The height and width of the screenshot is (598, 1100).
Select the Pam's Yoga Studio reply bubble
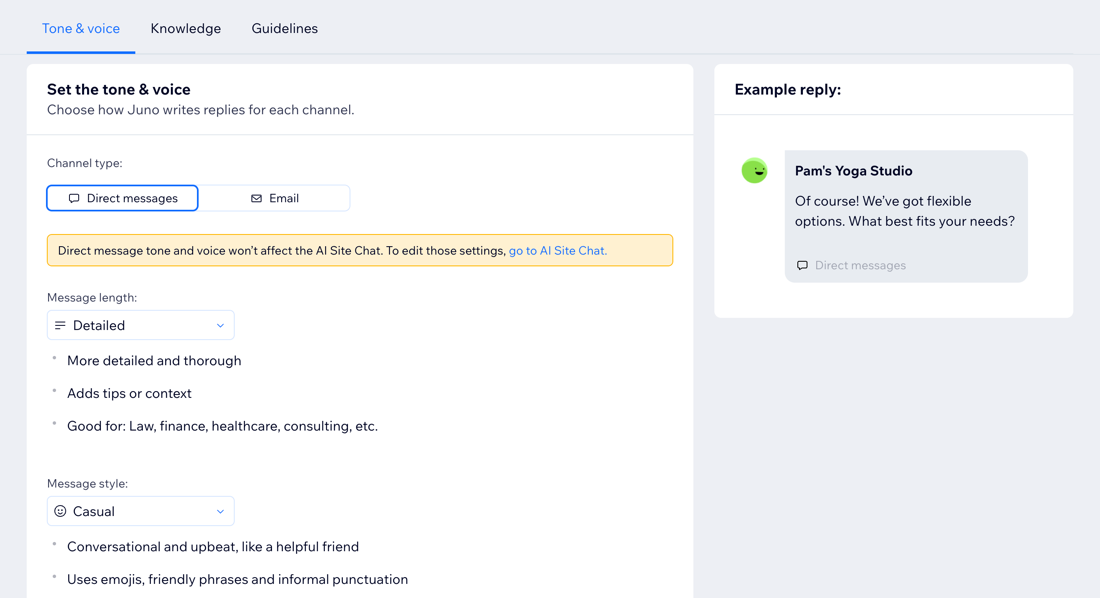click(905, 215)
